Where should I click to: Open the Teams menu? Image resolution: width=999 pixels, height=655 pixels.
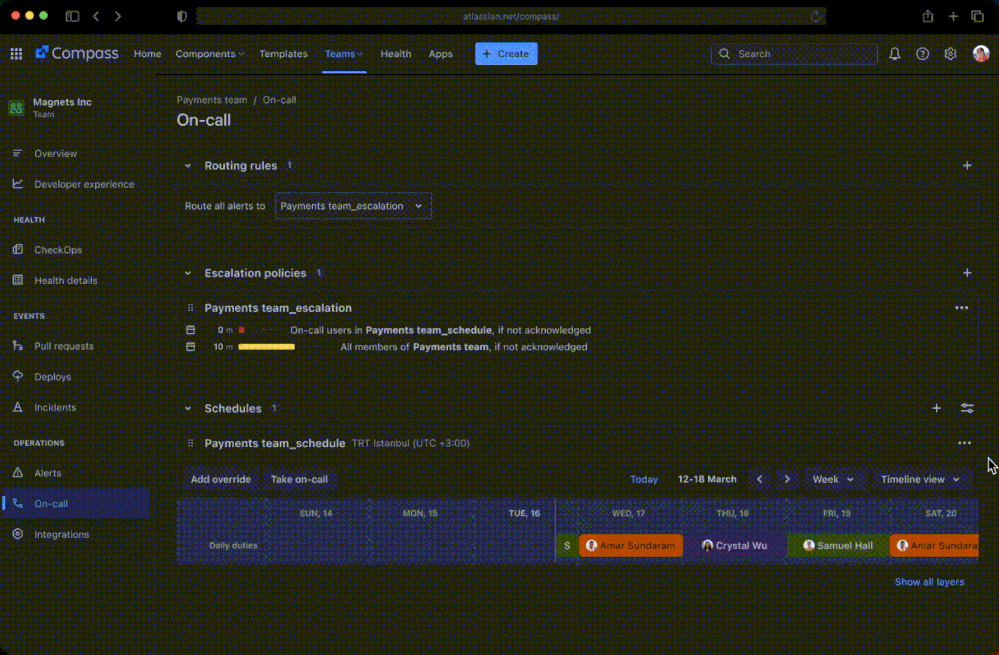tap(343, 54)
